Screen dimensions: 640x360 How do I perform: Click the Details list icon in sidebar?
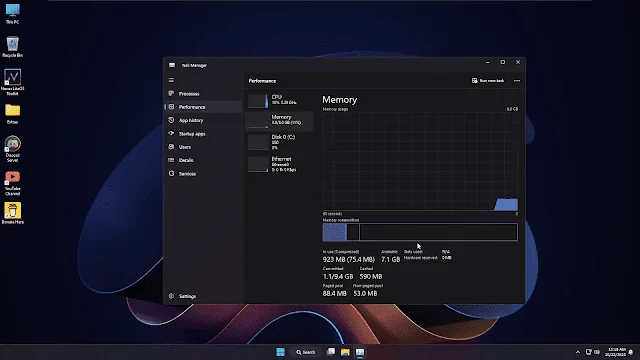point(171,160)
